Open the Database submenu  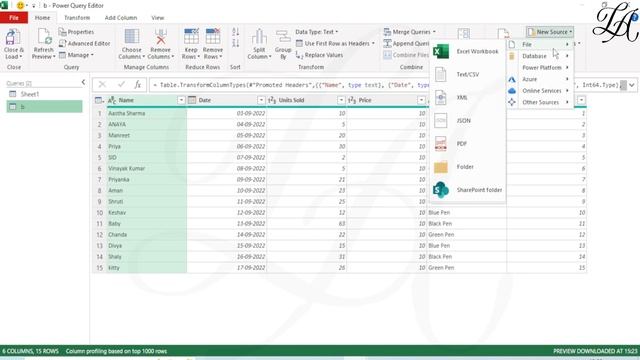540,56
